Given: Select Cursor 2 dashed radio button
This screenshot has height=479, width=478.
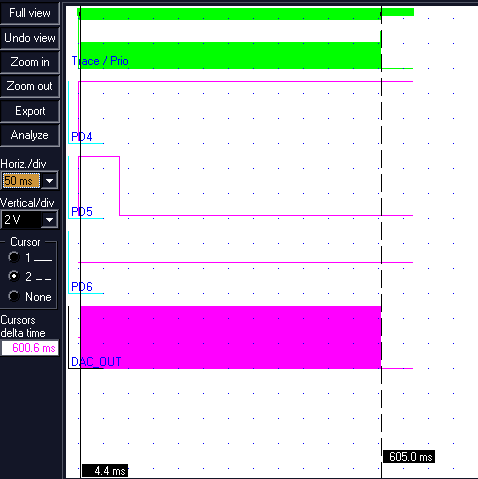Looking at the screenshot, I should [x=14, y=277].
